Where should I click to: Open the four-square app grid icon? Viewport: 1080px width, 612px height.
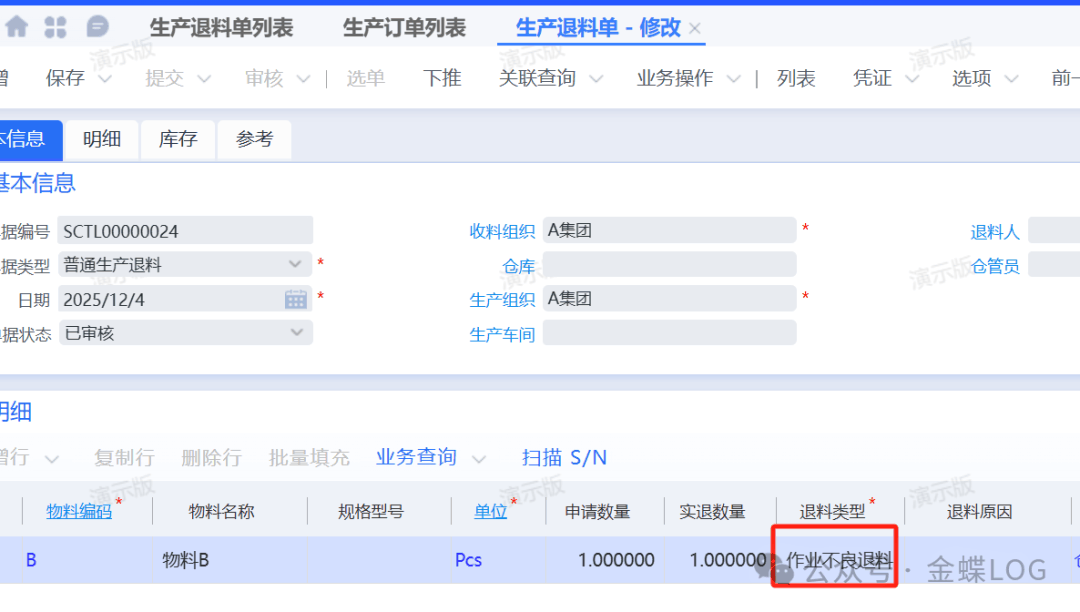(x=56, y=27)
